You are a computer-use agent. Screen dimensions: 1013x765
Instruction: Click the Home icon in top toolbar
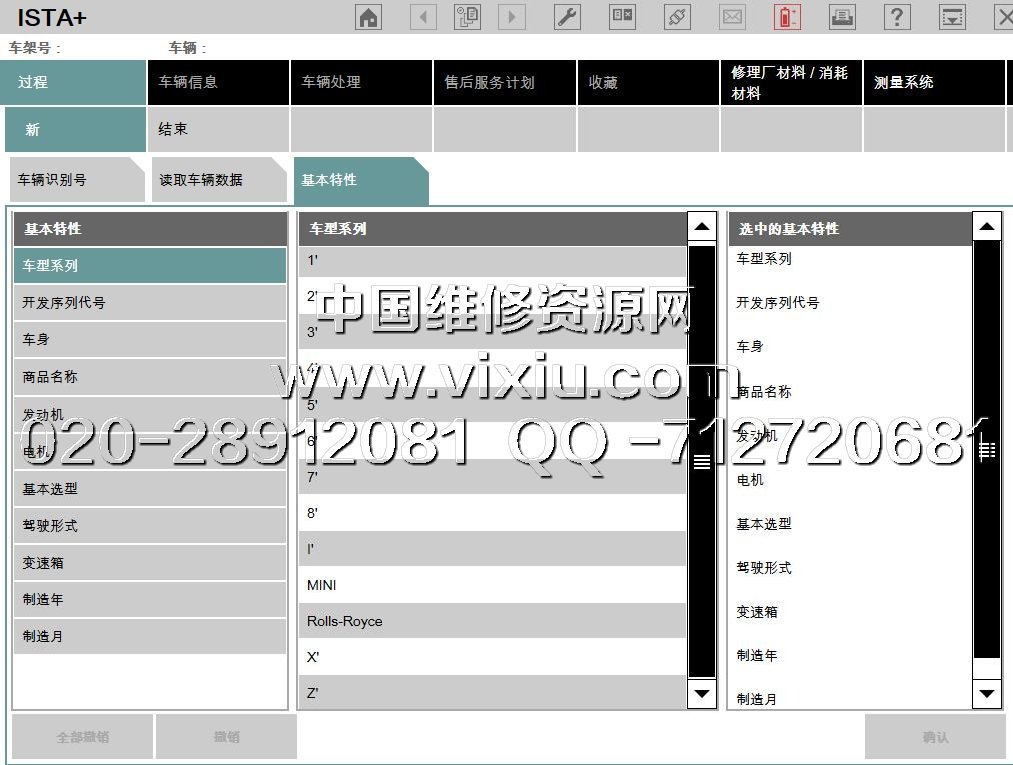click(369, 17)
